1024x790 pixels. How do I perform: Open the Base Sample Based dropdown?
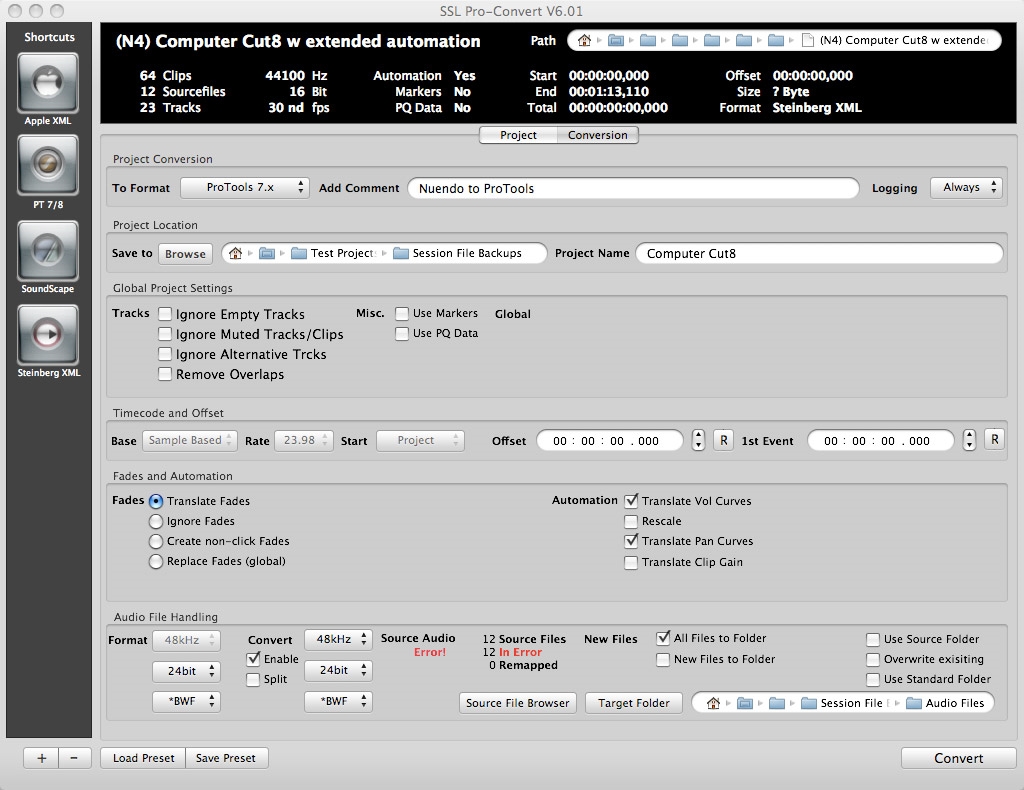click(190, 441)
